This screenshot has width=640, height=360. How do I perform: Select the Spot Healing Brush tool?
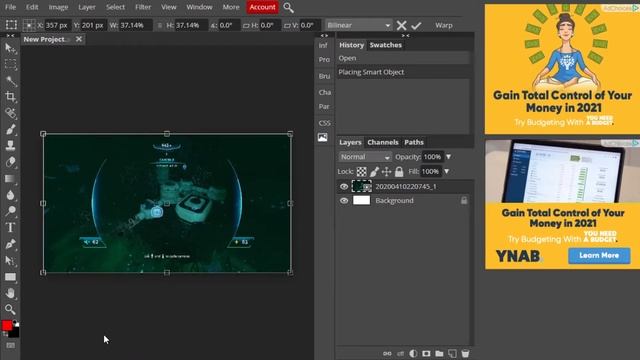click(10, 113)
